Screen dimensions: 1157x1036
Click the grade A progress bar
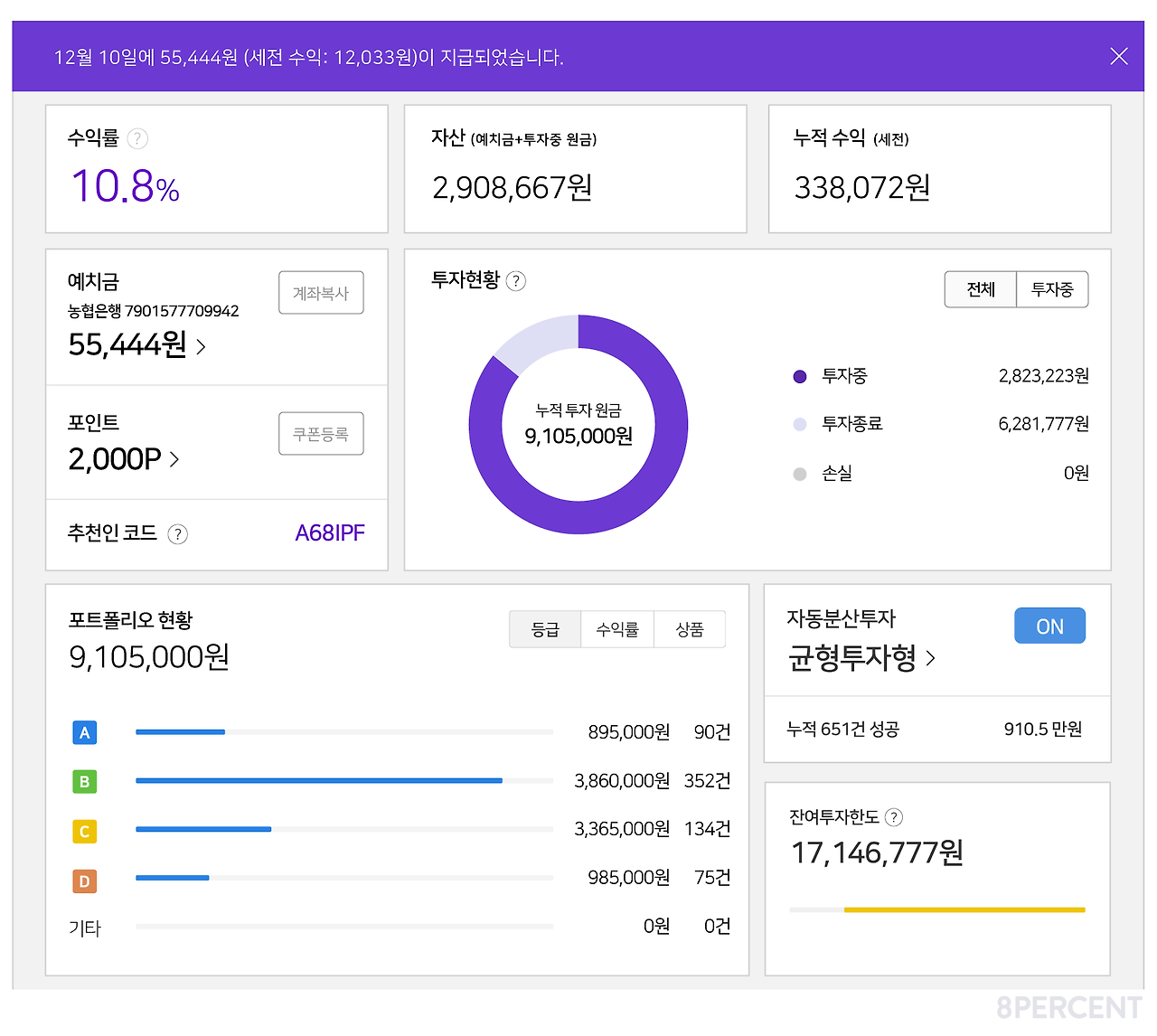click(344, 732)
